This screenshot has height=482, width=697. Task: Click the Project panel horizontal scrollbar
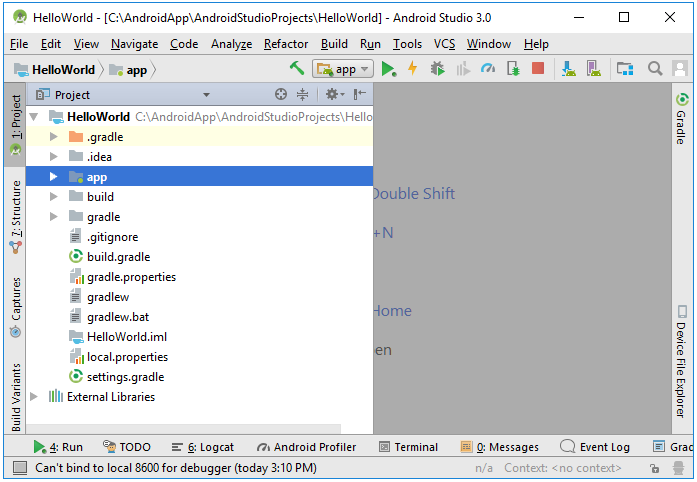184,428
